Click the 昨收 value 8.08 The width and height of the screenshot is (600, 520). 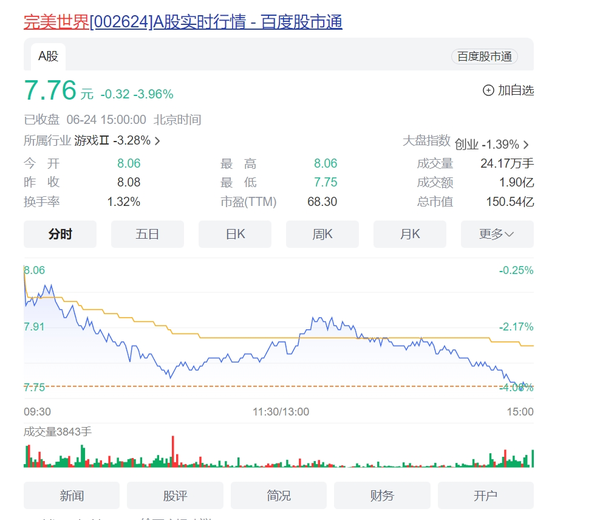tap(129, 182)
